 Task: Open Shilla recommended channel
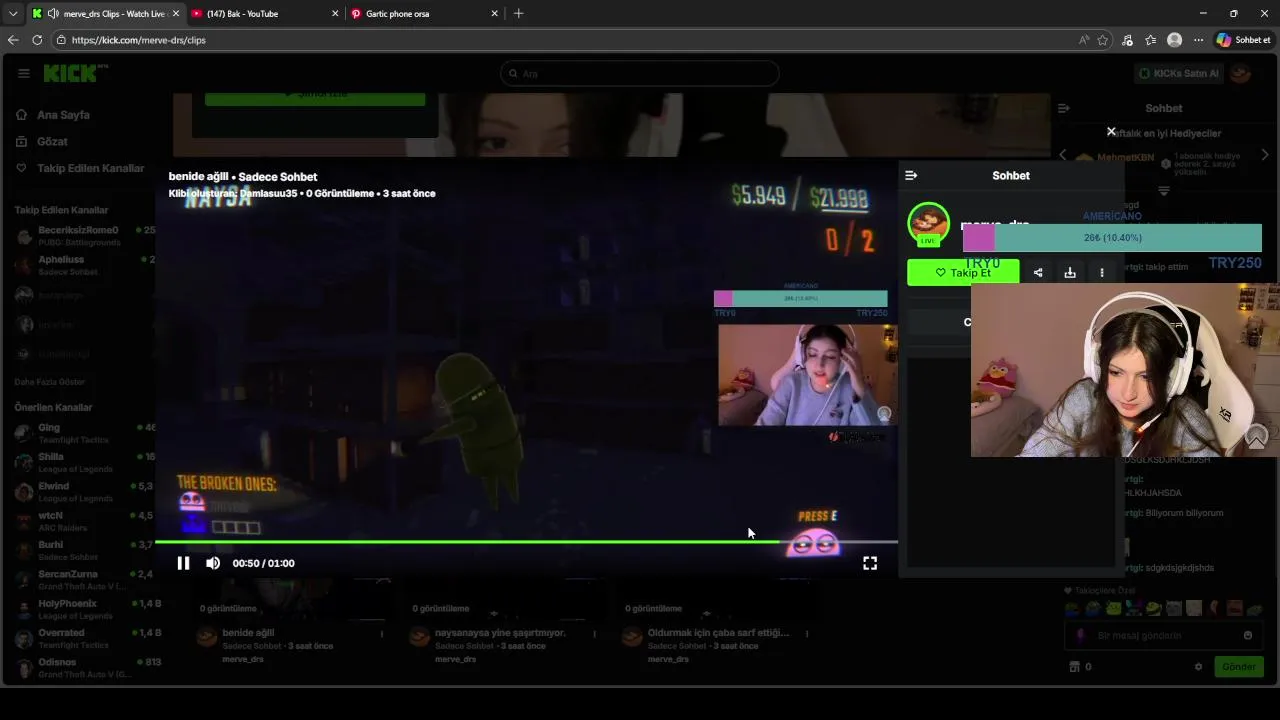[x=85, y=462]
